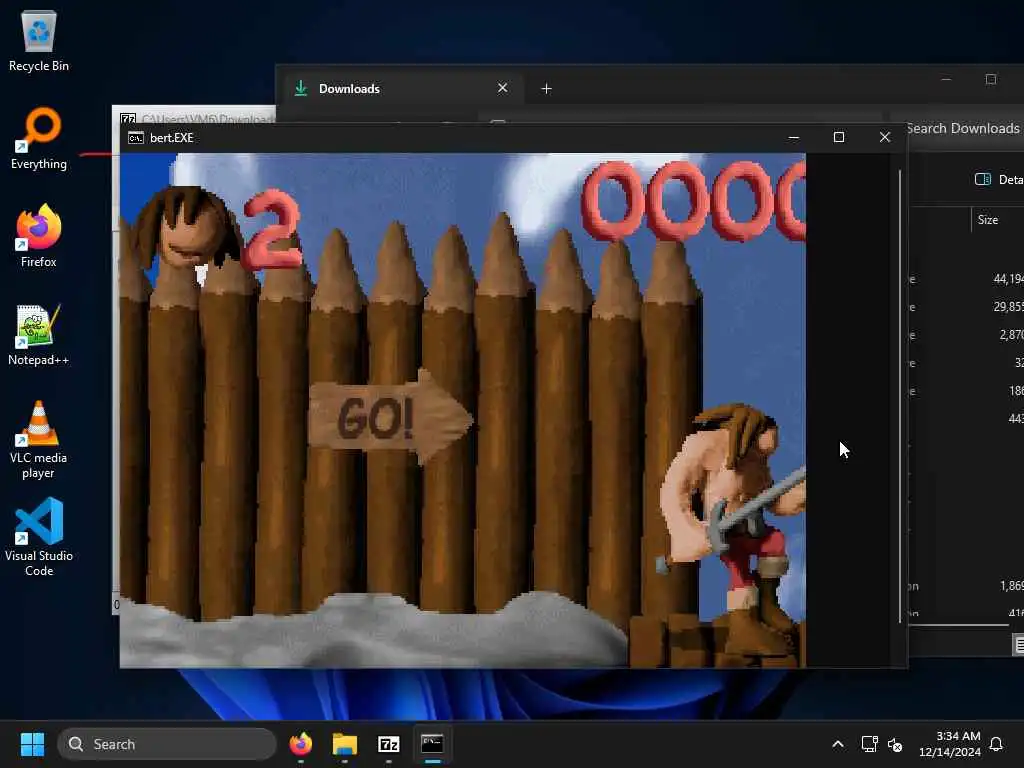Open the Everything search desktop shortcut
Image resolution: width=1024 pixels, height=768 pixels.
tap(39, 139)
